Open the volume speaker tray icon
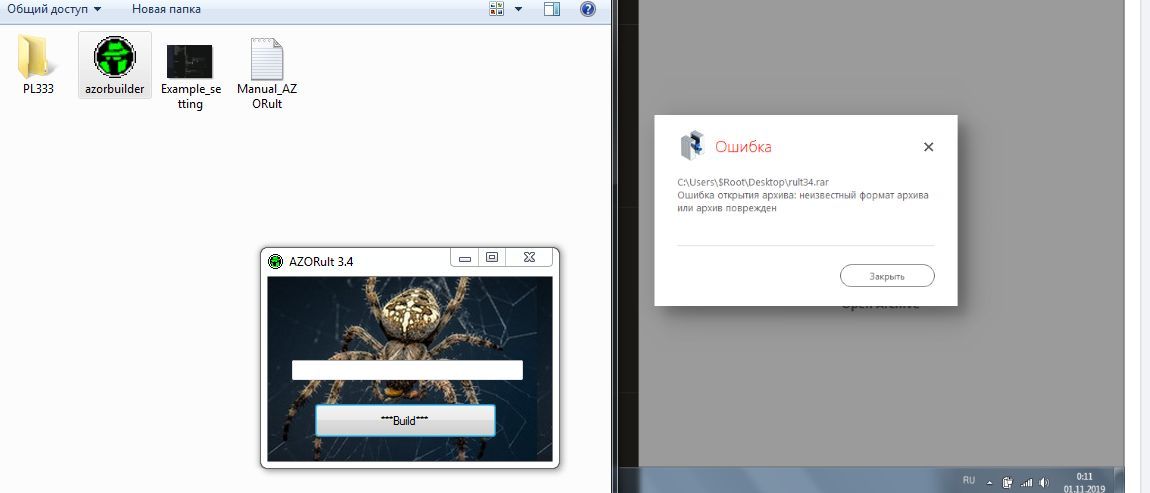 click(1044, 482)
